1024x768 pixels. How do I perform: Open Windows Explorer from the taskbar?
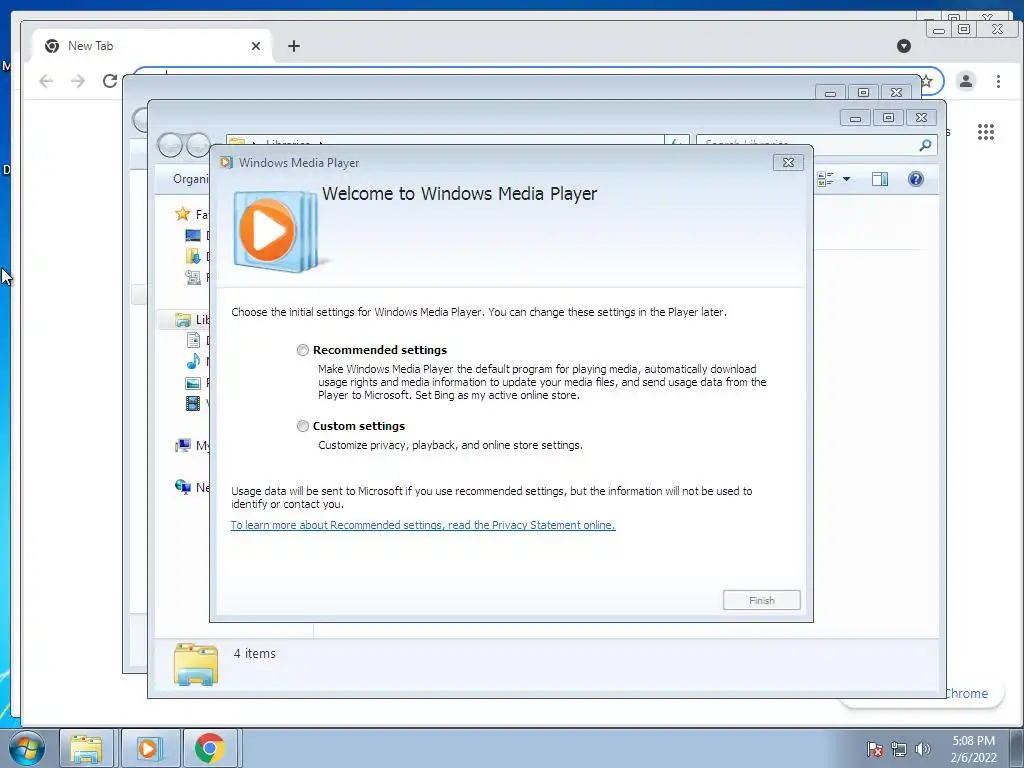(87, 748)
